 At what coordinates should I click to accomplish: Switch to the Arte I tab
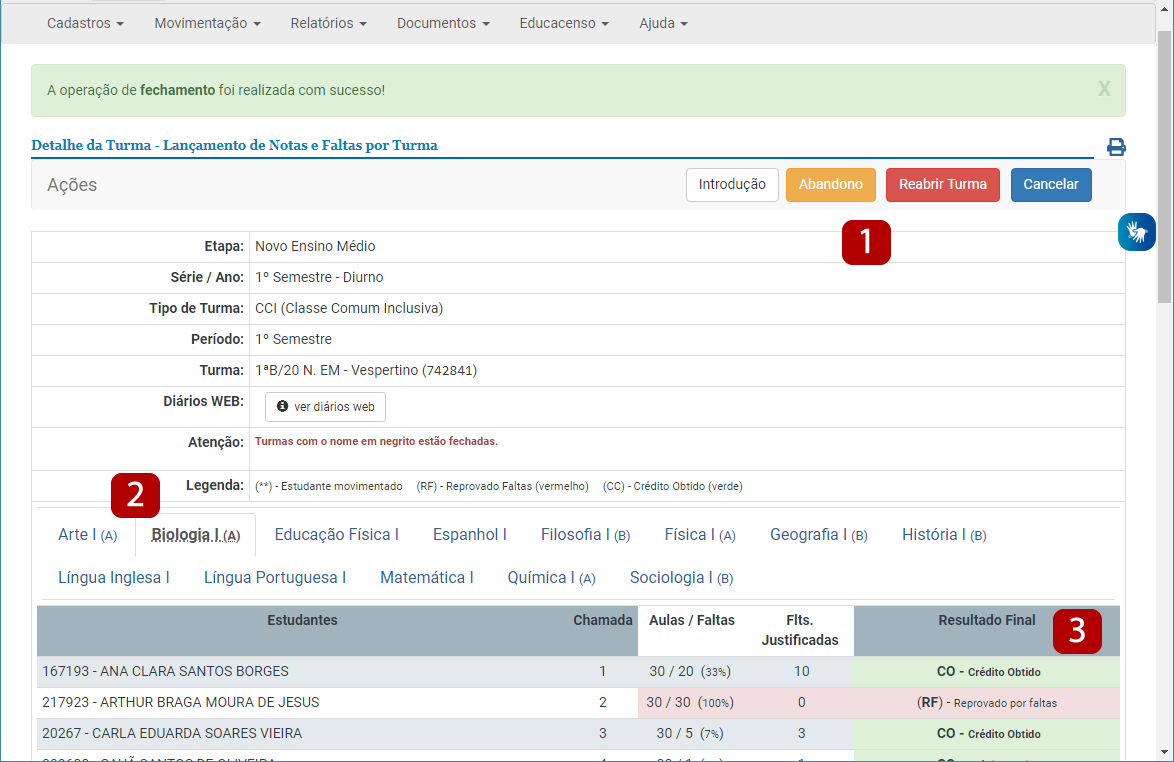pos(88,535)
